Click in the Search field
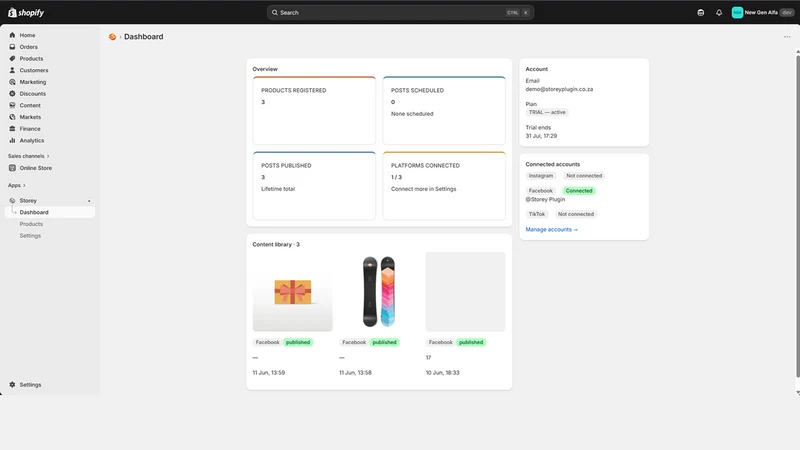800x450 pixels. 400,13
